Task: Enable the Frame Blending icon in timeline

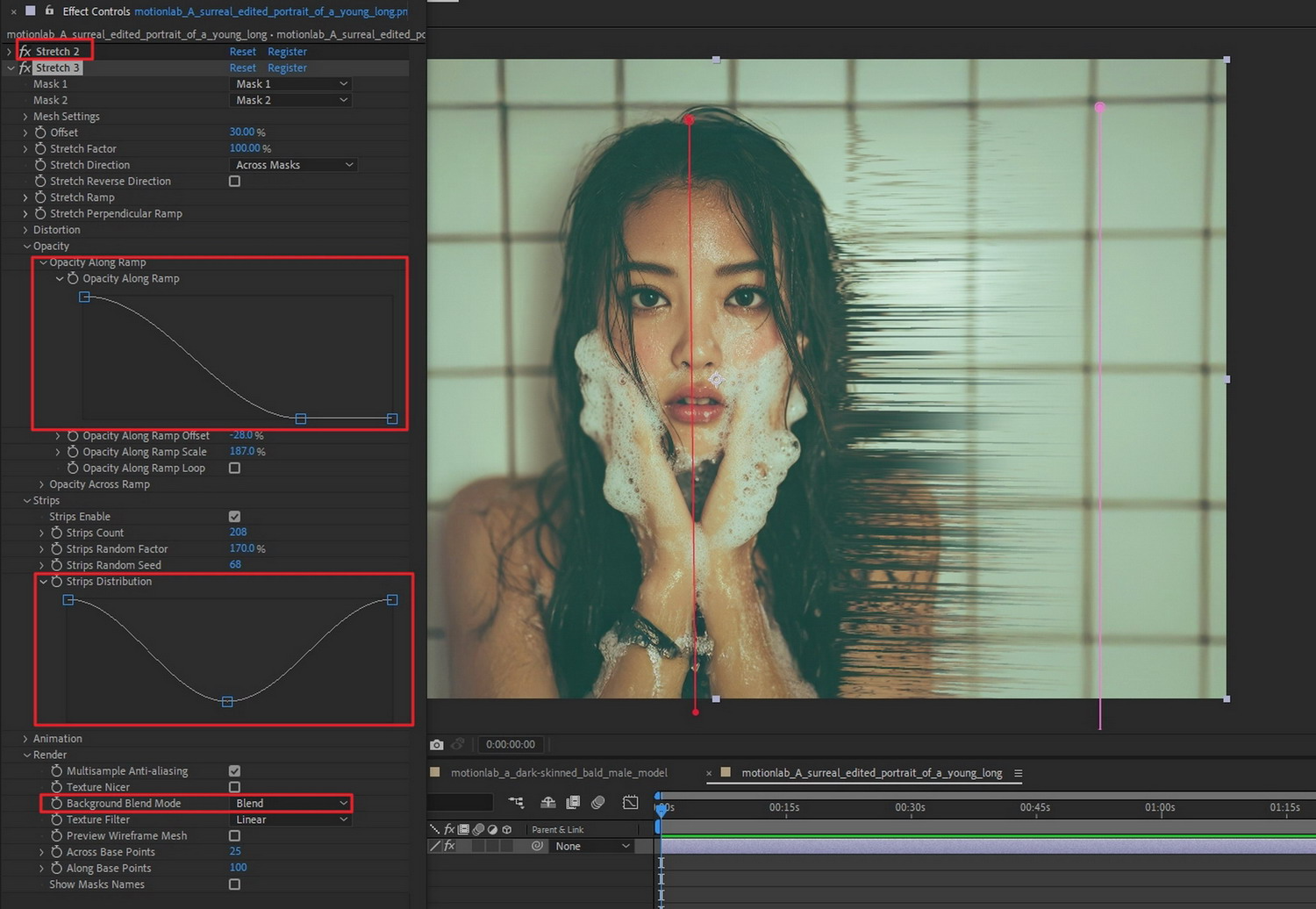Action: (573, 802)
